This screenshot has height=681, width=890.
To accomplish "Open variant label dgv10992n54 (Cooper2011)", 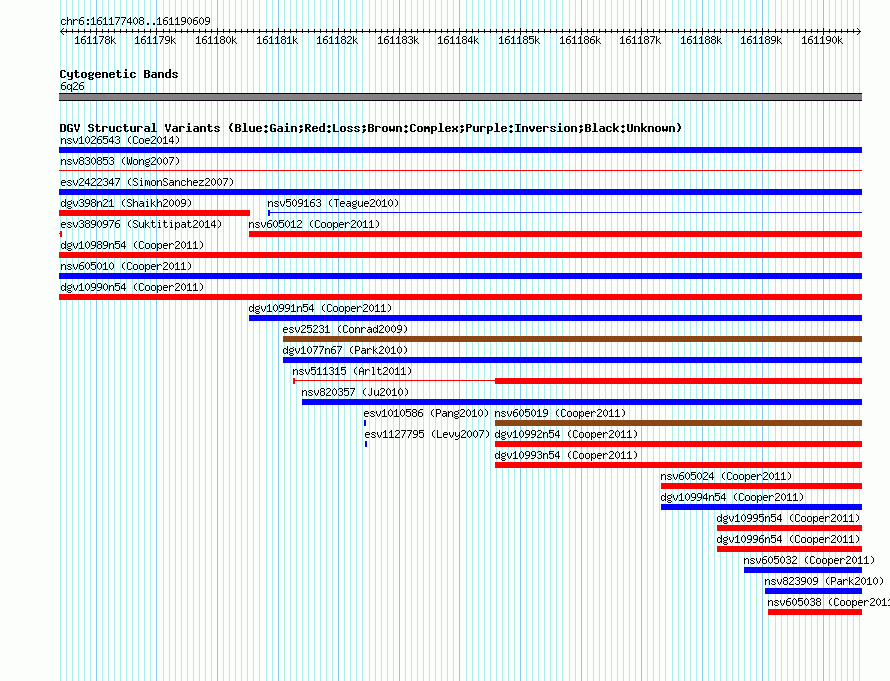I will [x=566, y=434].
